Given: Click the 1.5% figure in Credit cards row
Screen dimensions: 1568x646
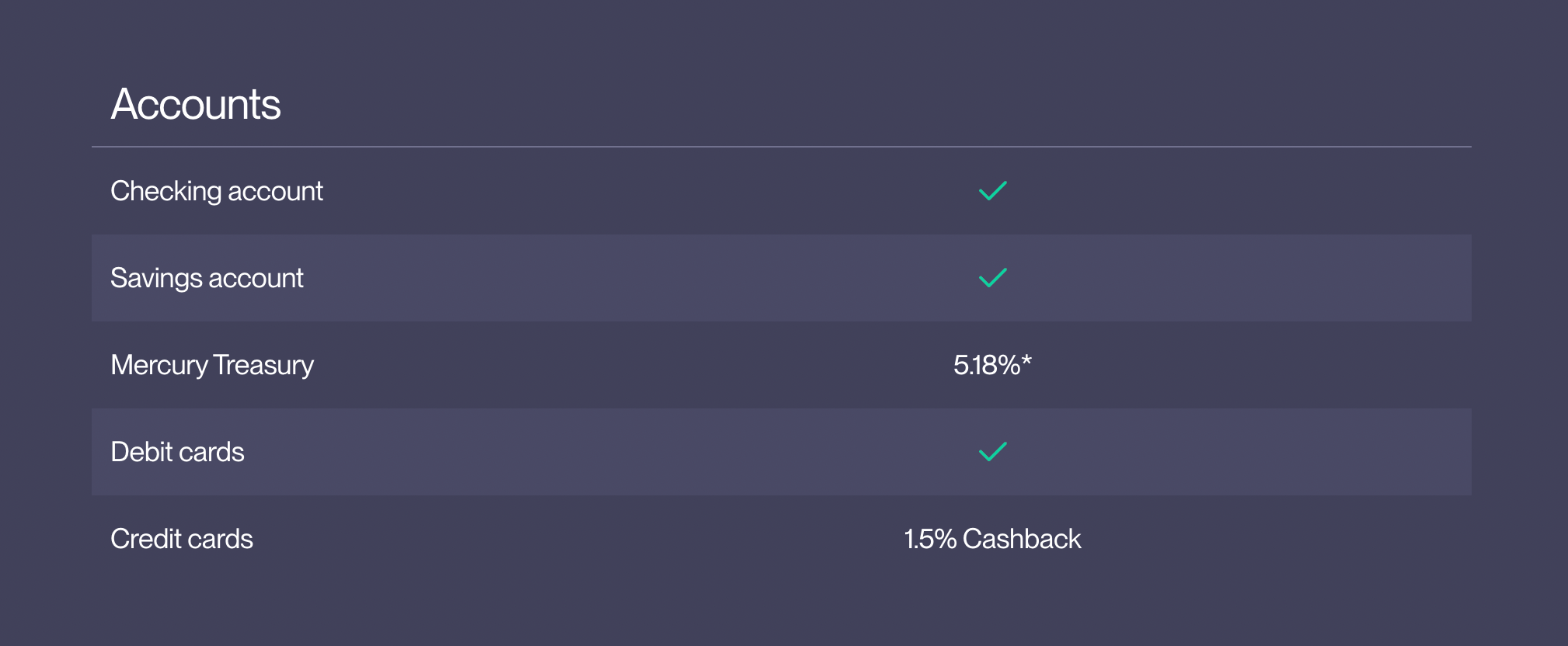Looking at the screenshot, I should coord(929,539).
